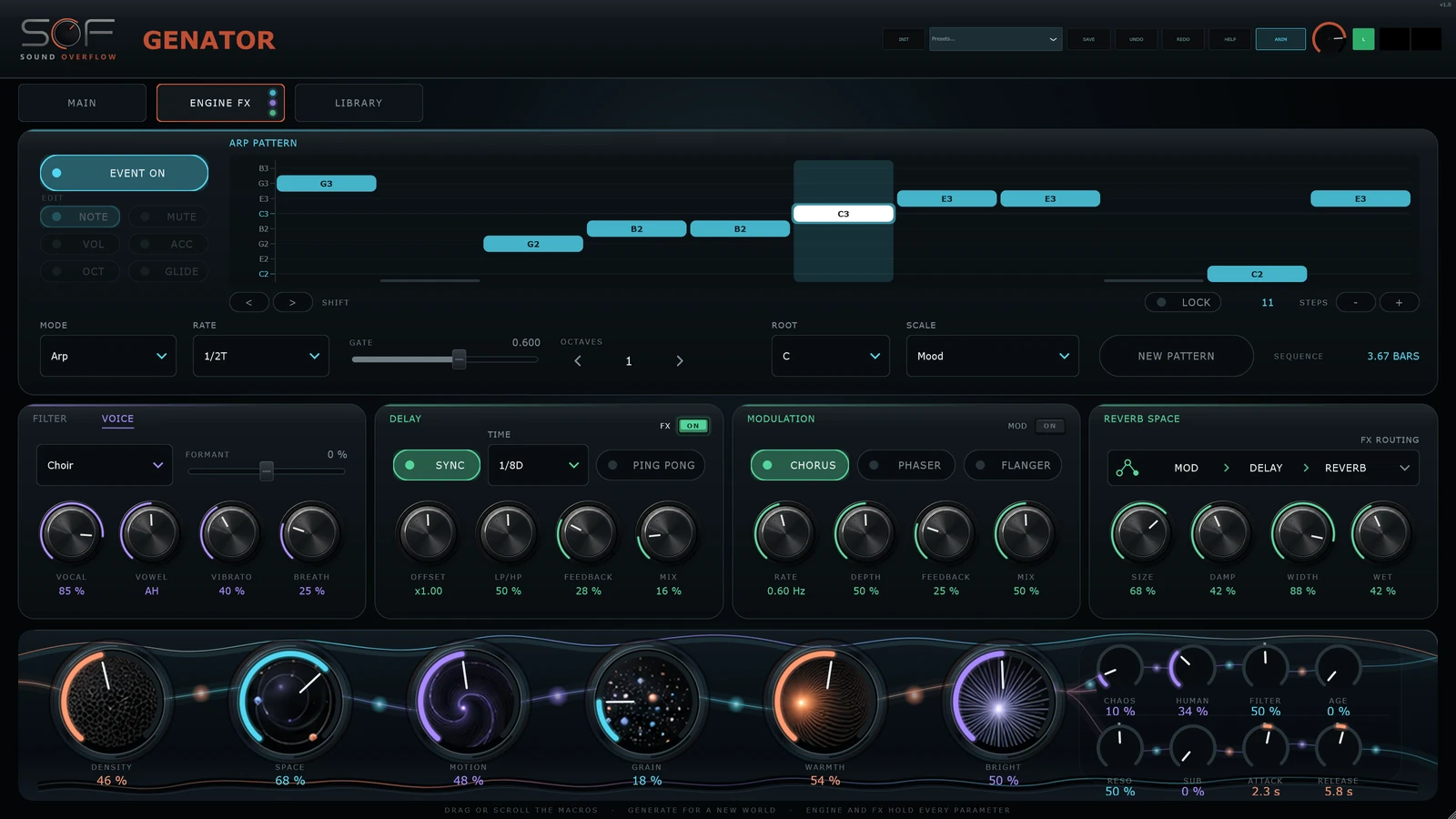Enable PING PONG delay
Image resolution: width=1456 pixels, height=819 pixels.
click(651, 465)
